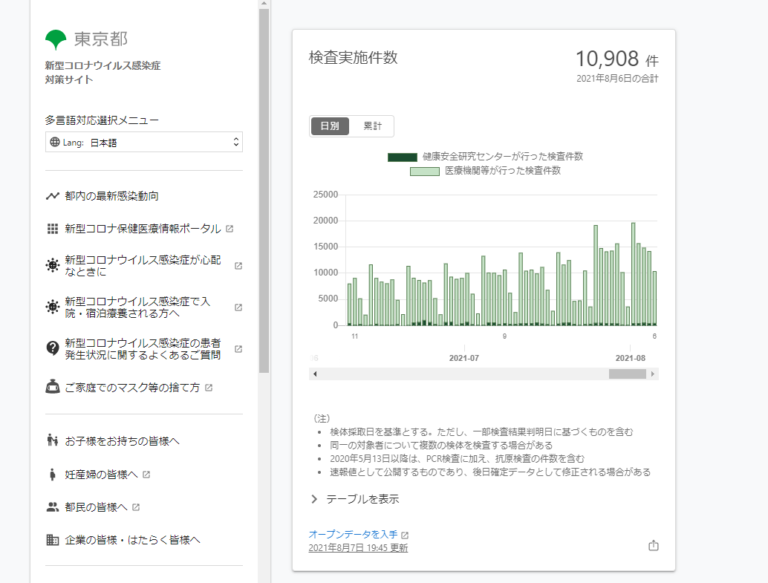
Task: Click external link icon after 都民の皆様へ
Action: pyautogui.click(x=136, y=507)
